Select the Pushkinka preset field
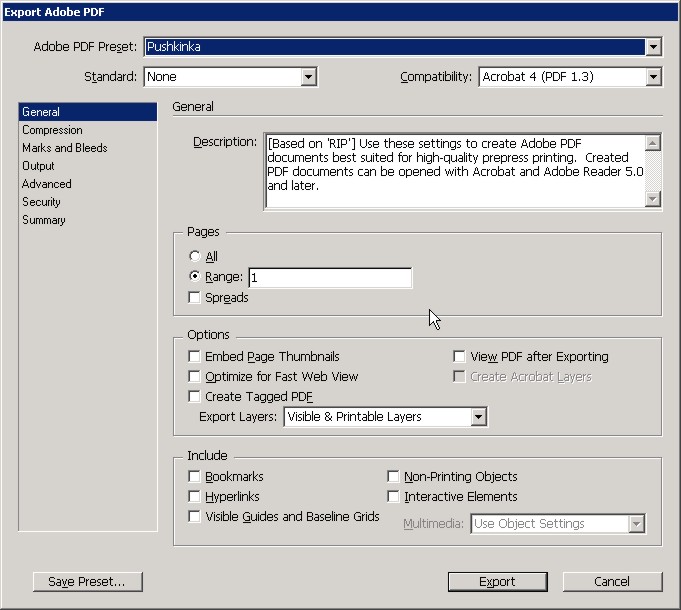 pos(395,47)
